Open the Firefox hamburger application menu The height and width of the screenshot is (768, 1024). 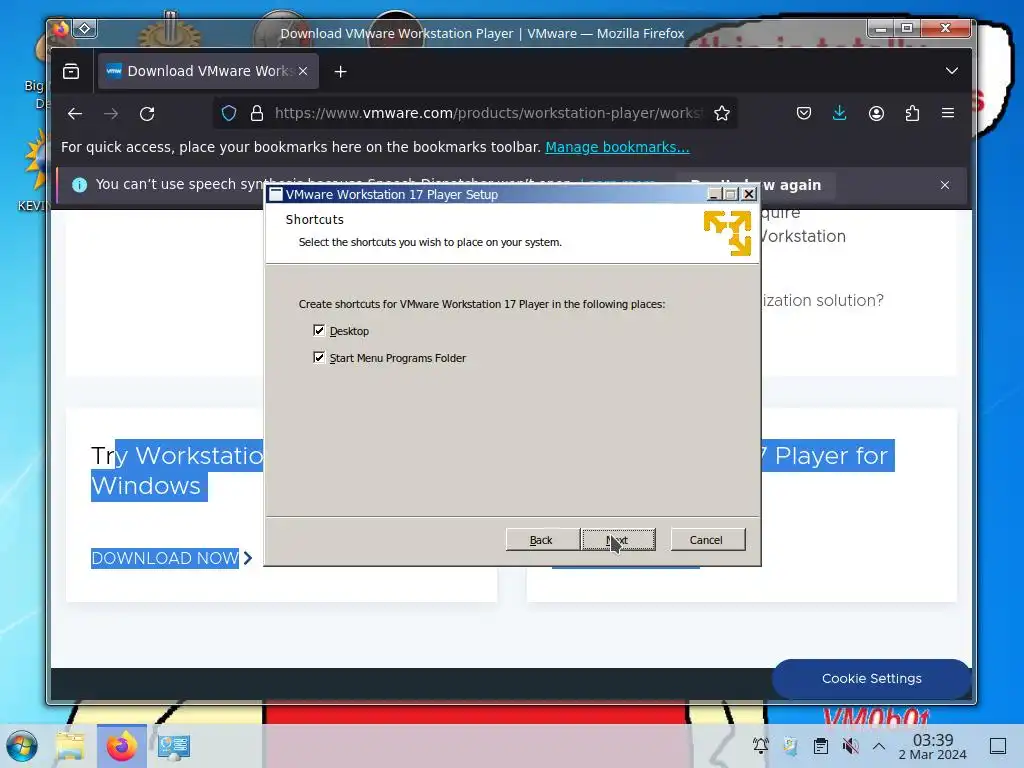pyautogui.click(x=948, y=114)
